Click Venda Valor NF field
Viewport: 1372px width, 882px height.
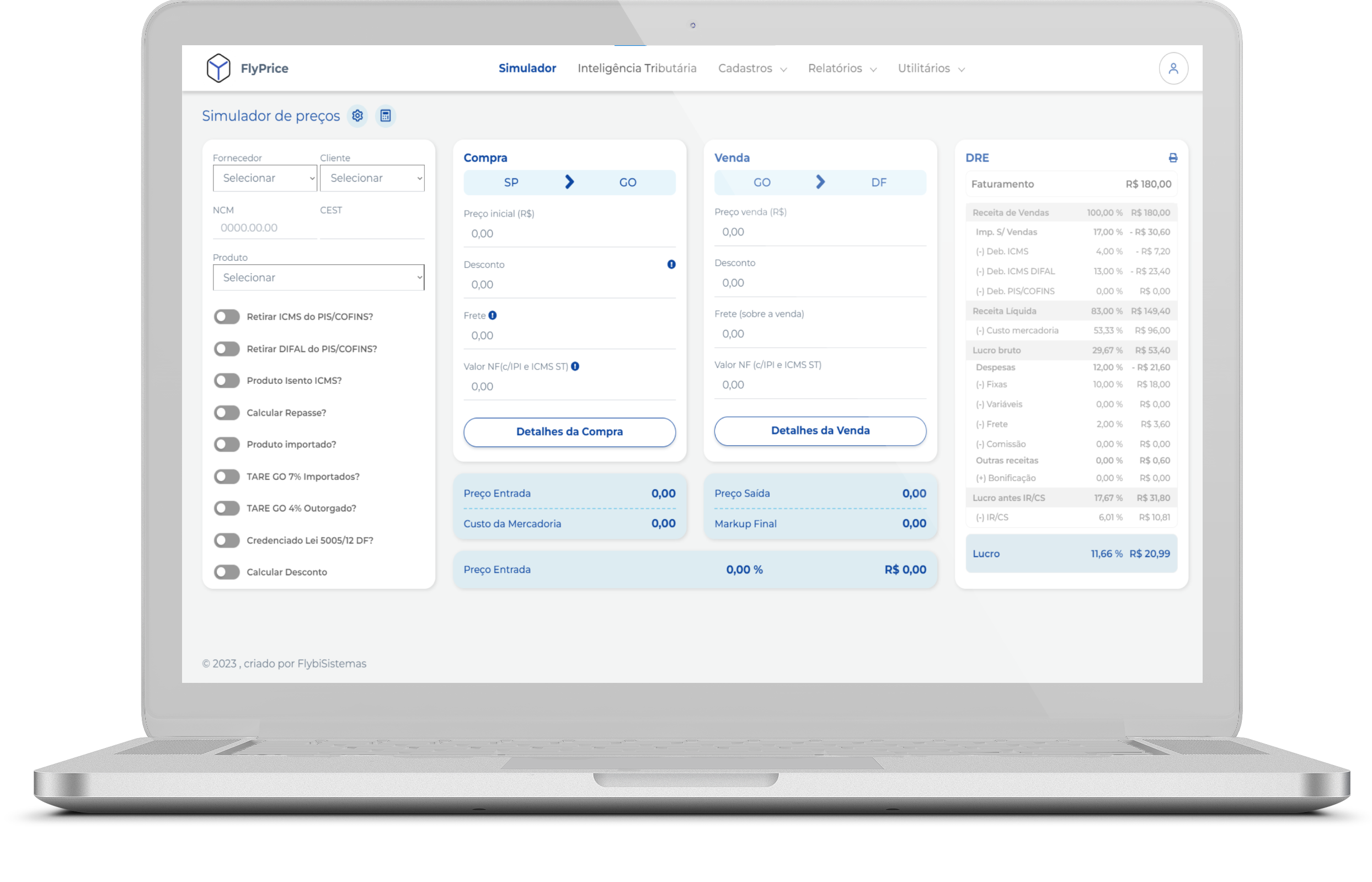click(x=819, y=385)
